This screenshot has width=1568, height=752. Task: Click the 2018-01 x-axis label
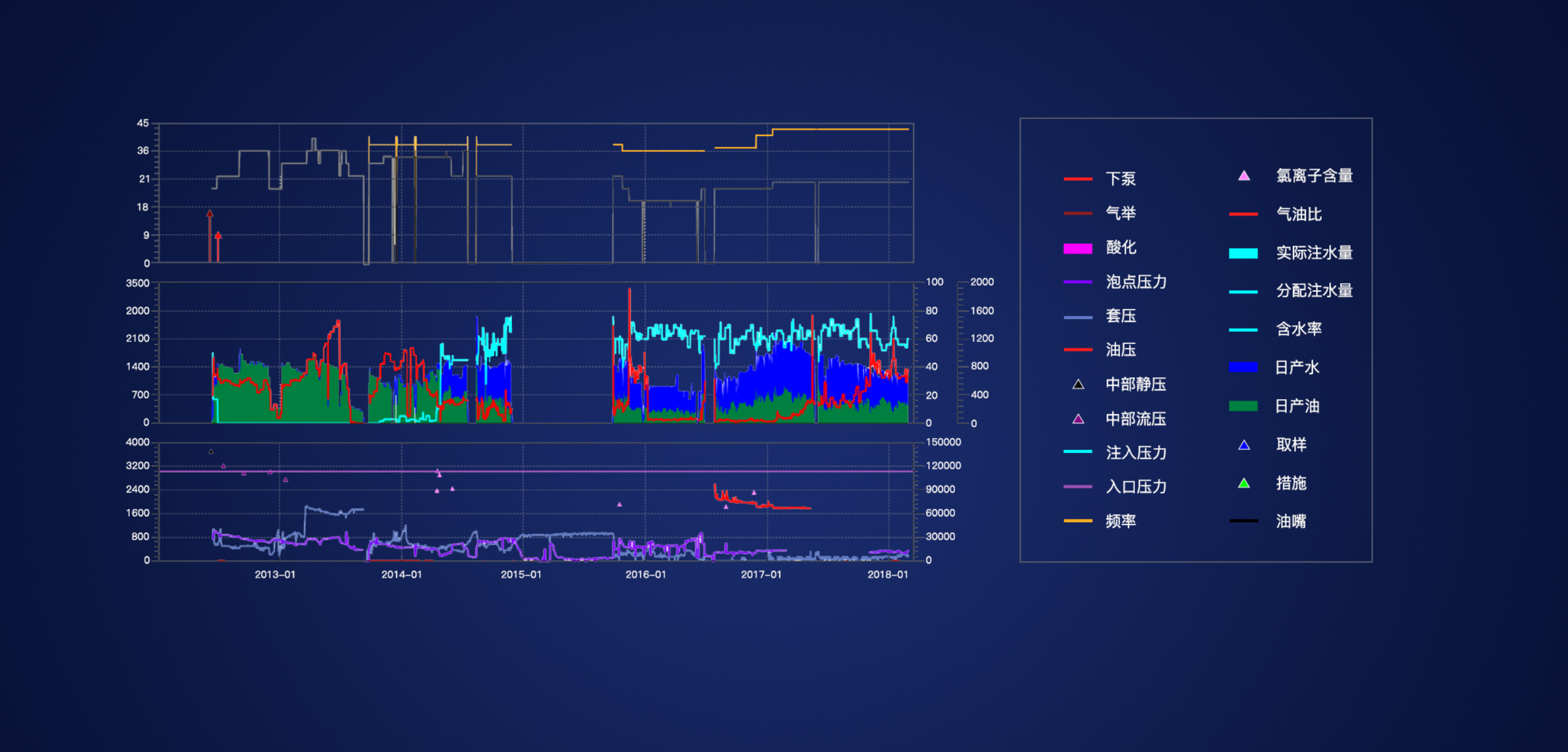(888, 575)
